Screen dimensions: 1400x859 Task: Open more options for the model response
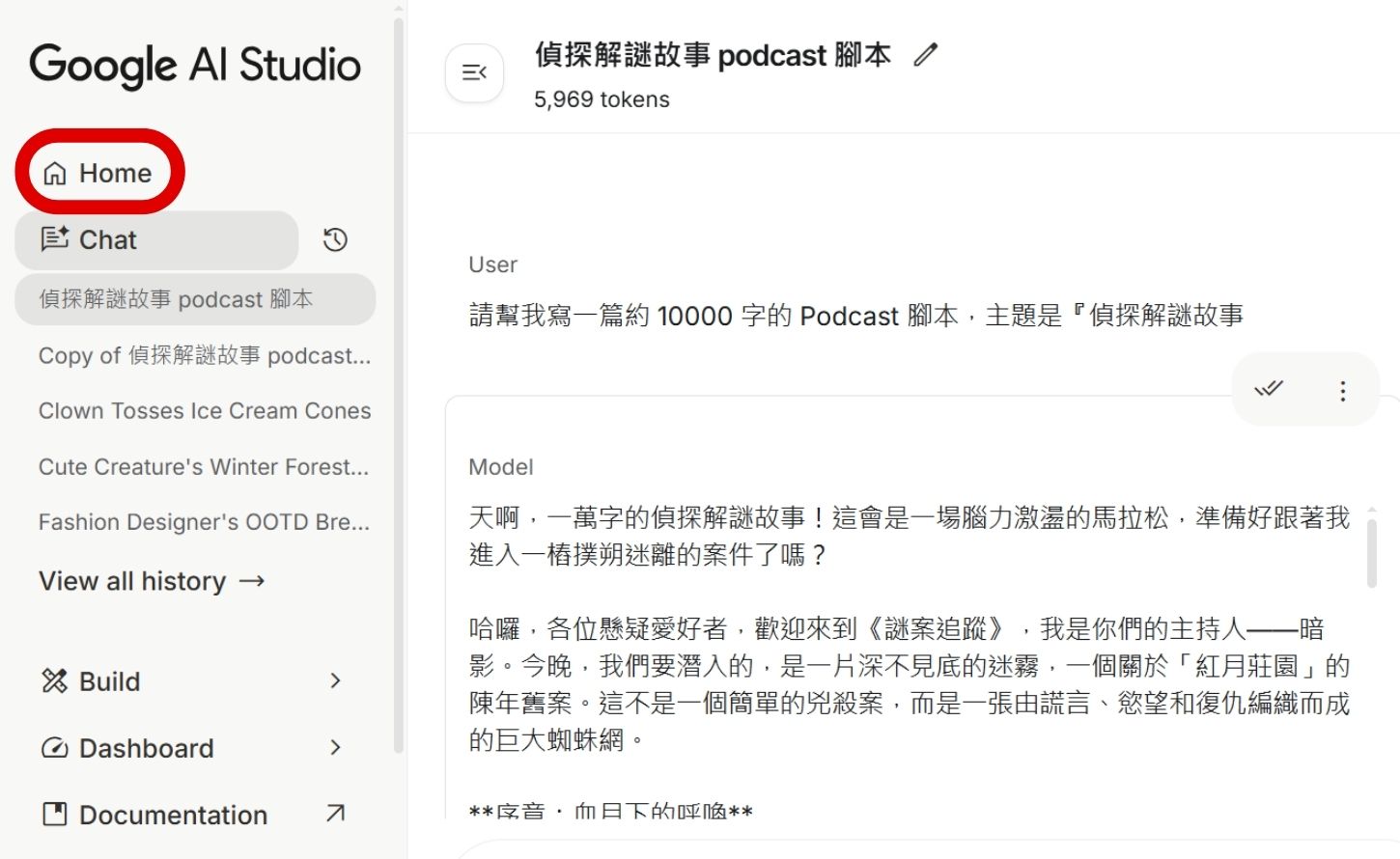(1342, 390)
